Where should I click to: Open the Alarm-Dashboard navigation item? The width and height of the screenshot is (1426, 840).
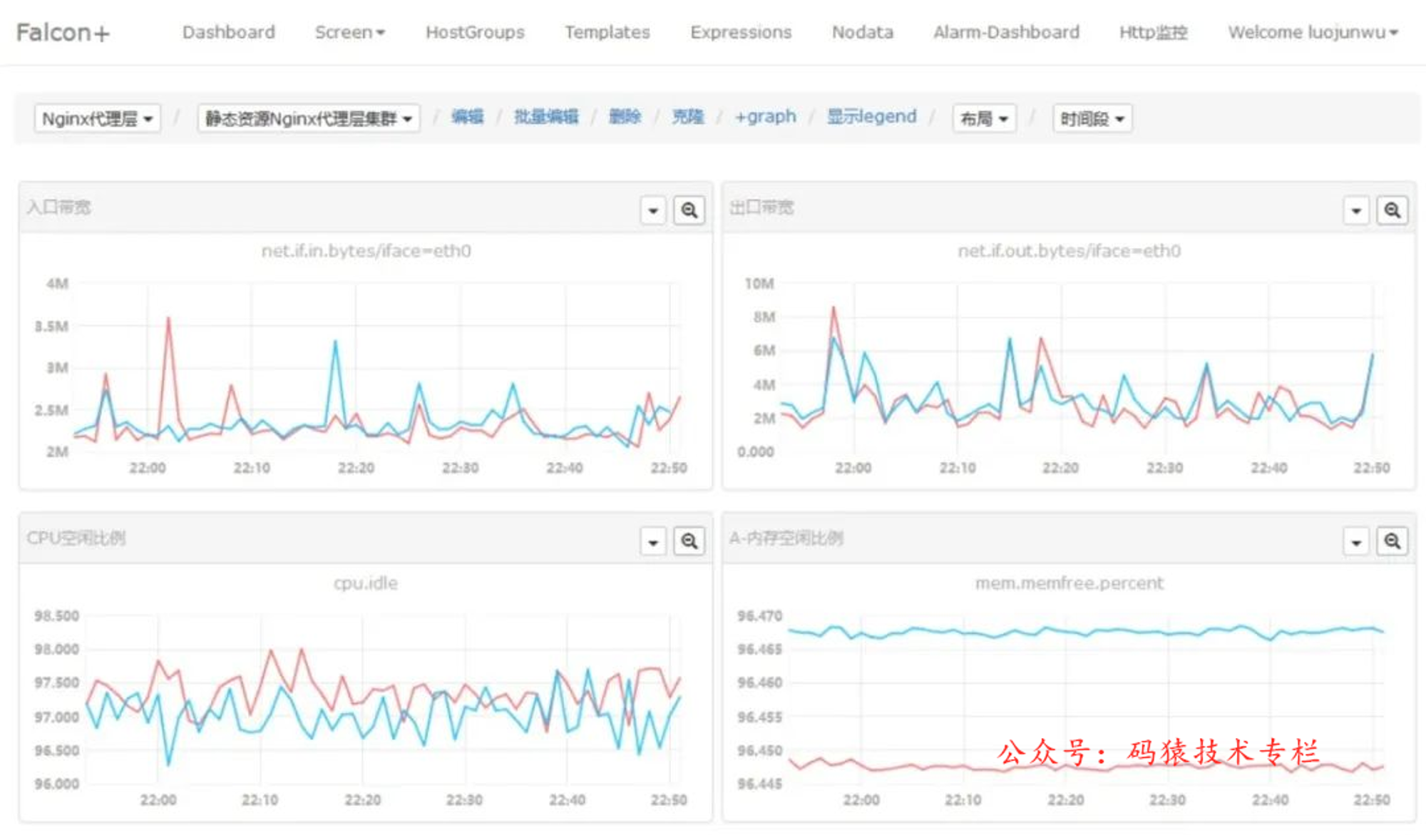click(1006, 32)
